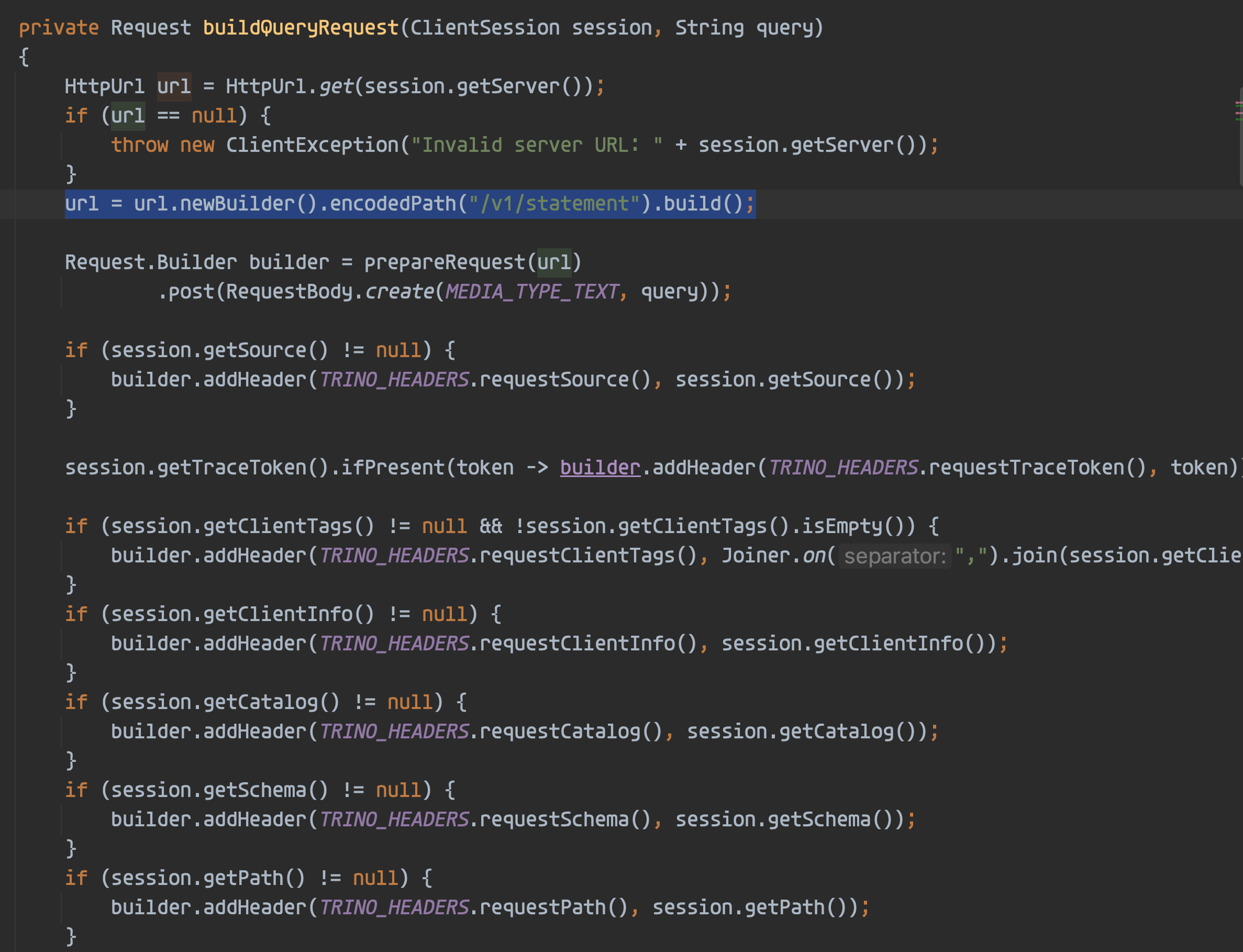
Task: Click TRINO_HEADERS on the requestPath line
Action: [x=394, y=907]
